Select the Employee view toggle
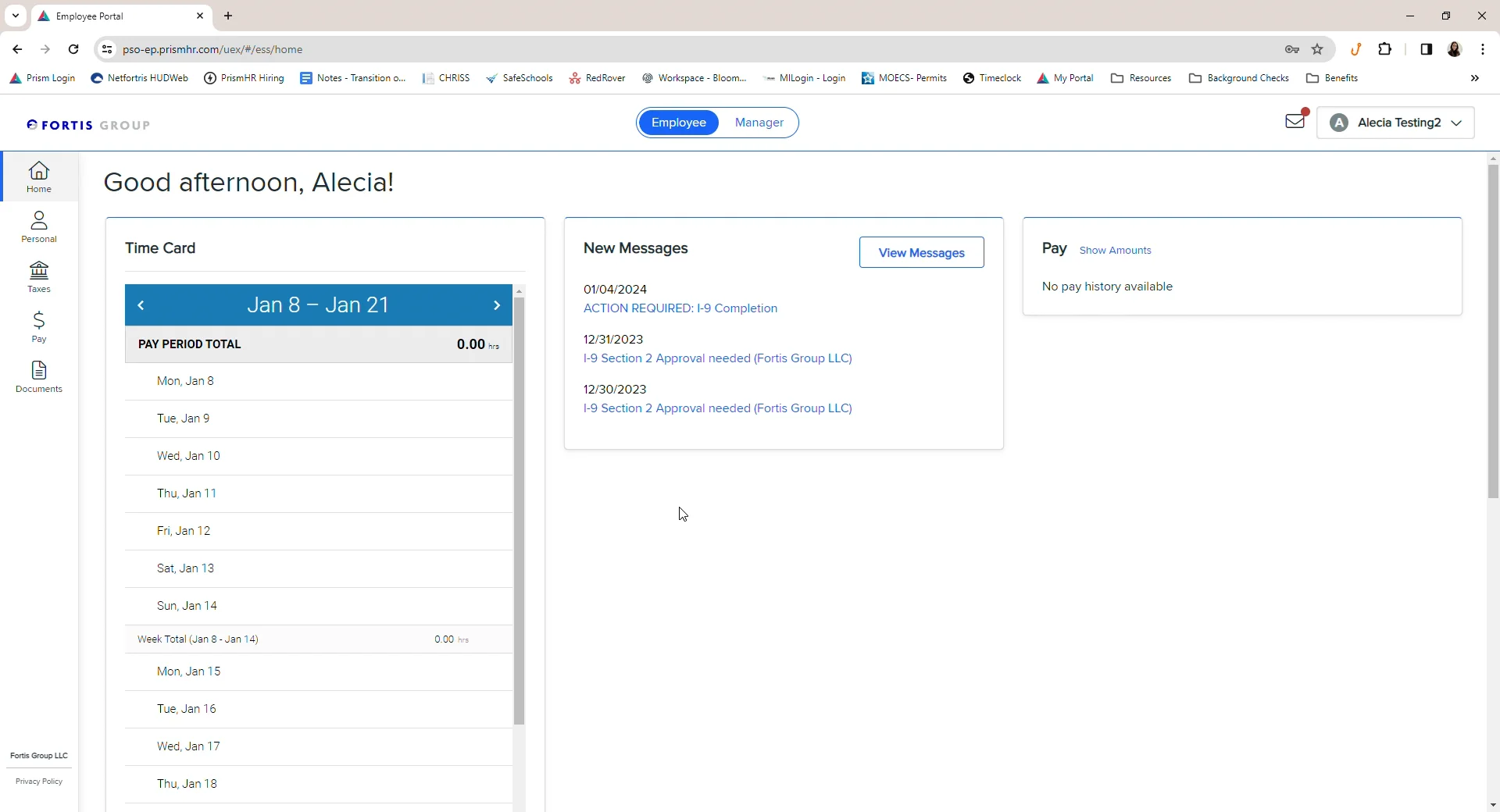Viewport: 1500px width, 812px height. coord(678,123)
